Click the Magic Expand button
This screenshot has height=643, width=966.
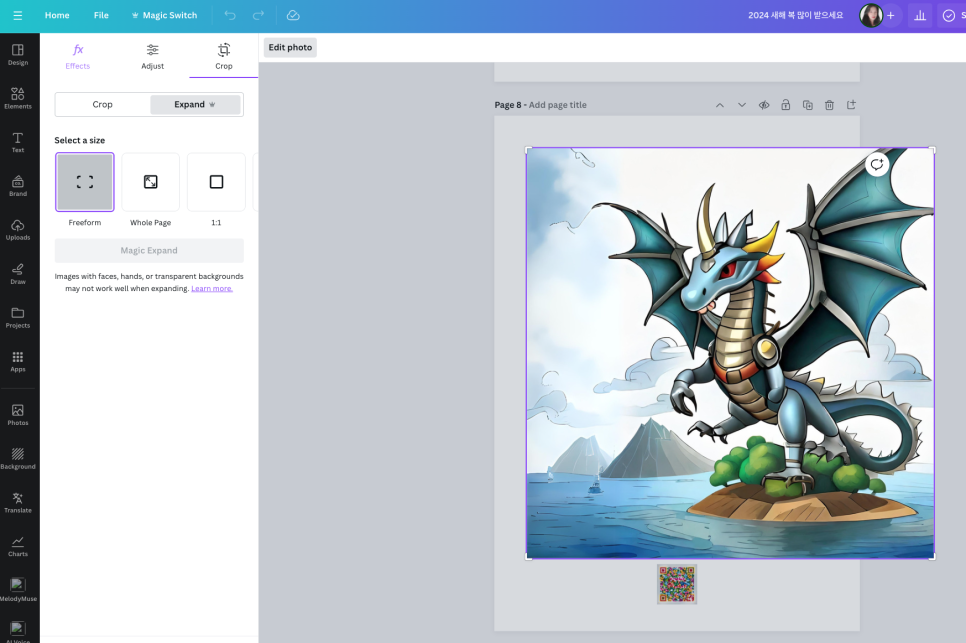[x=149, y=251]
